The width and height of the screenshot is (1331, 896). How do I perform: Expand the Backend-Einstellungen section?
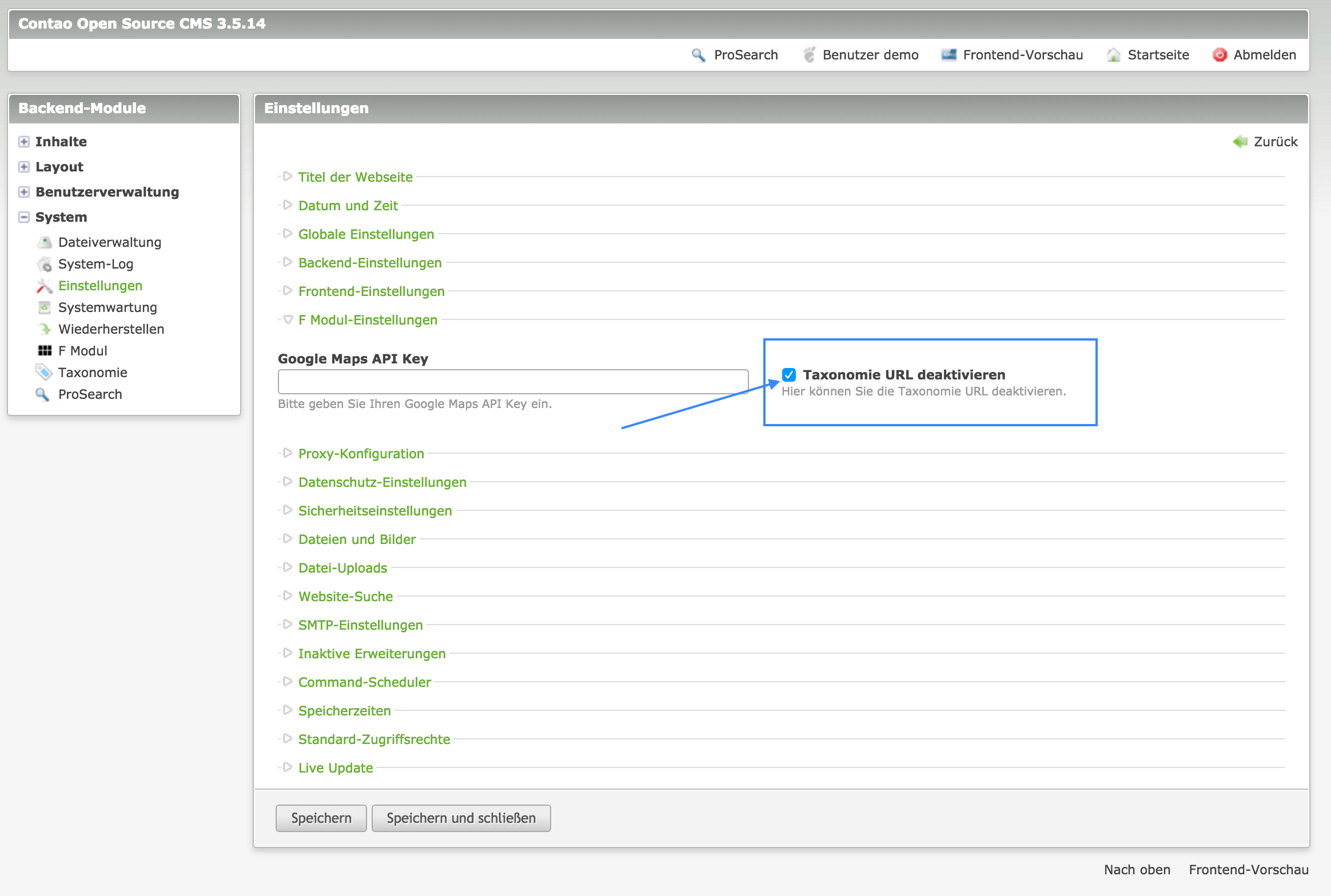(x=370, y=263)
